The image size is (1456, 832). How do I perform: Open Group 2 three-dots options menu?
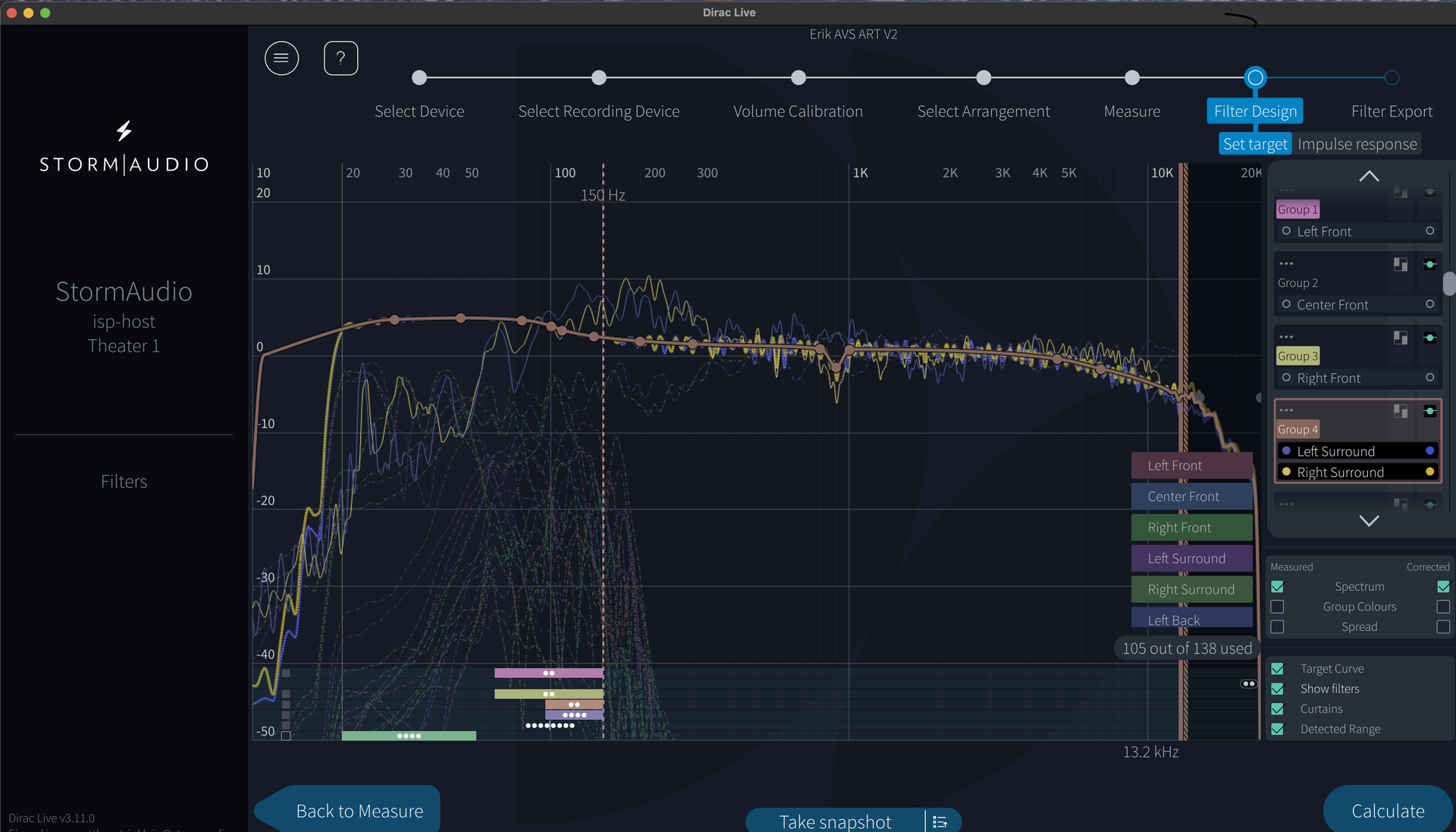coord(1286,264)
